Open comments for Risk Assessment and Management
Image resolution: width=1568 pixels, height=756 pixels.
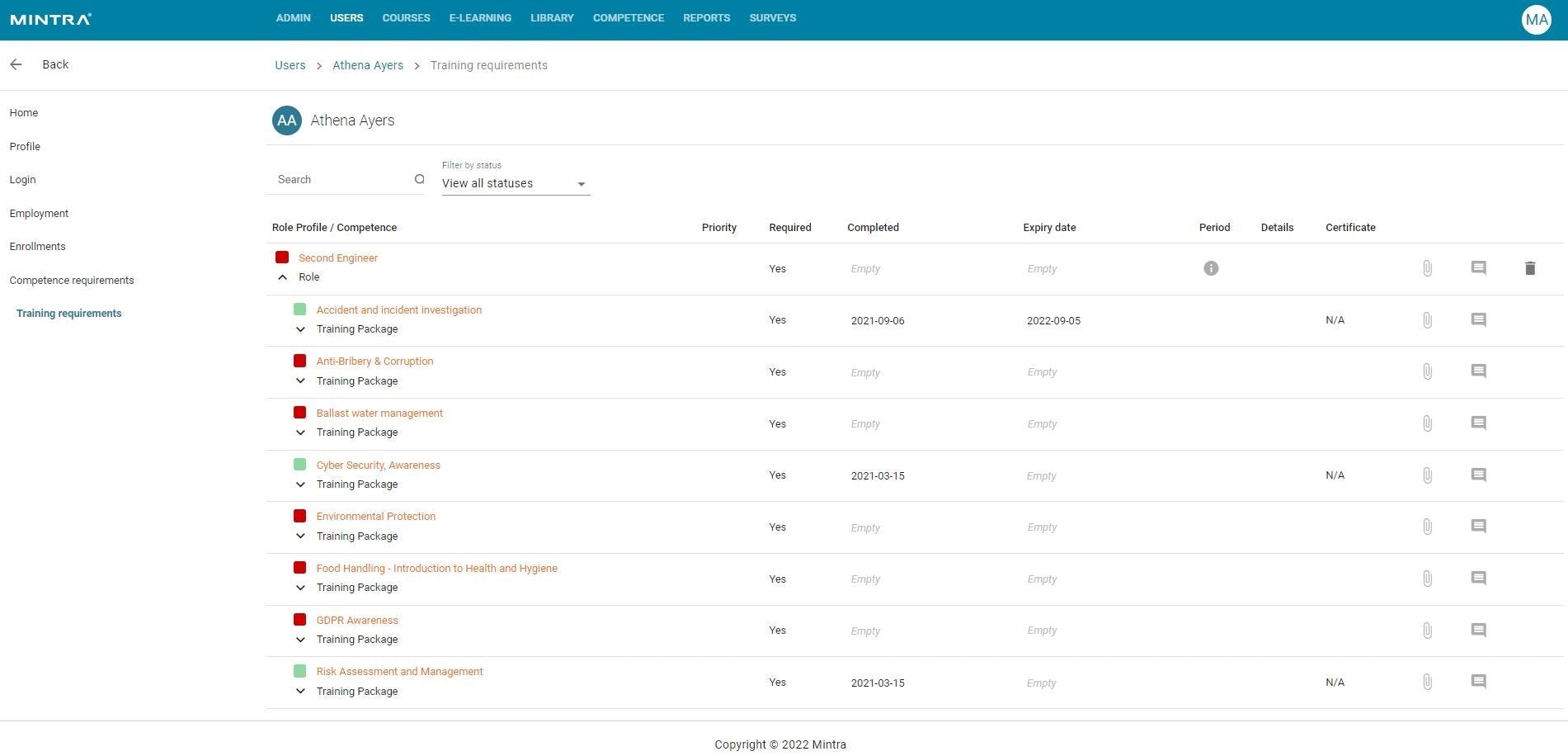coord(1478,682)
